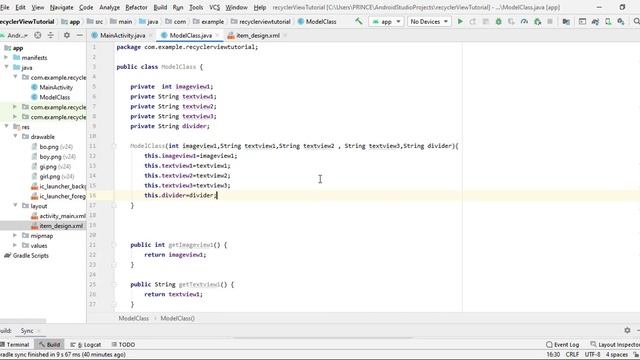Click the layout window icon in the toolbar
The image size is (640, 360).
pos(582,21)
